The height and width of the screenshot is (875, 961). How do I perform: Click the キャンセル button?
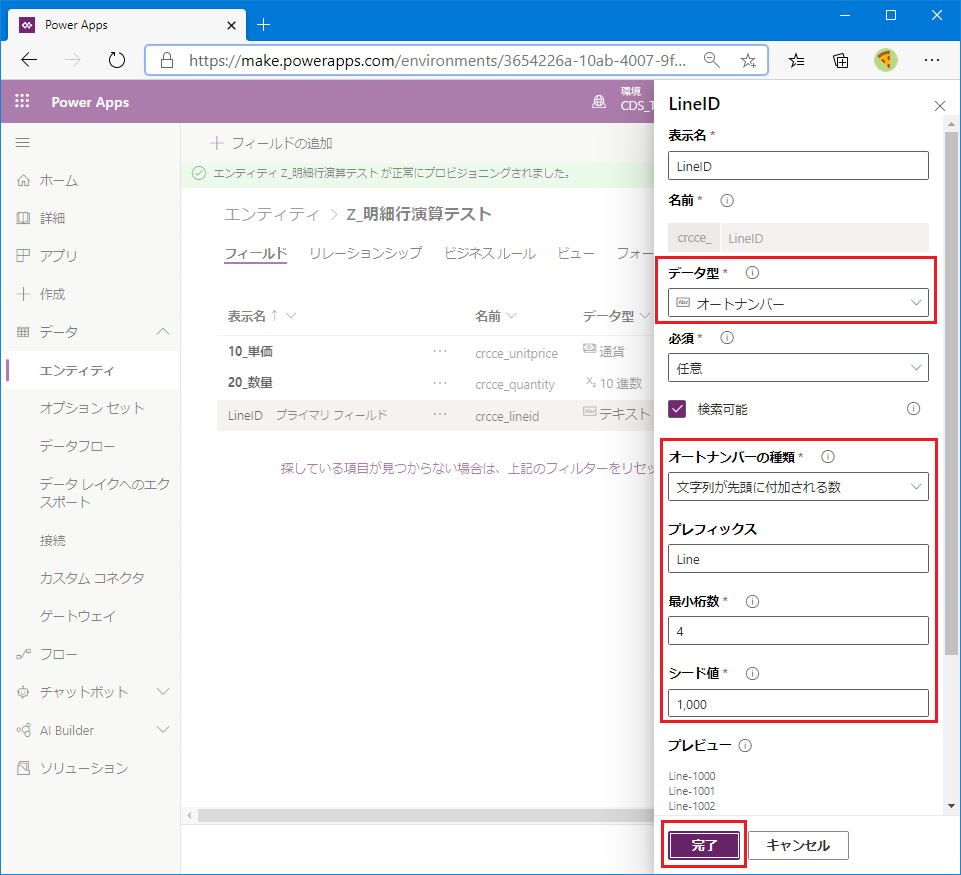tap(798, 845)
